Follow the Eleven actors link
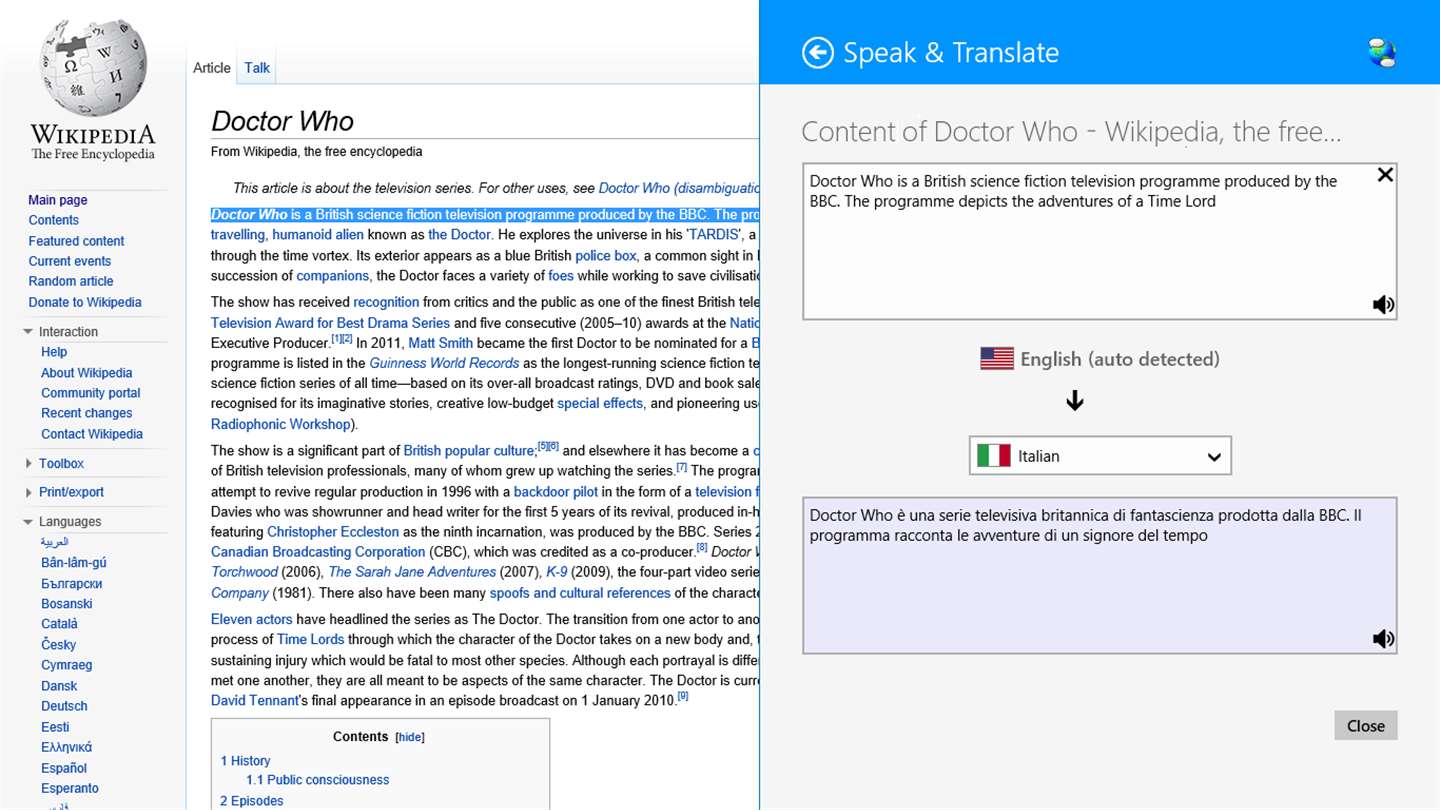 point(252,620)
